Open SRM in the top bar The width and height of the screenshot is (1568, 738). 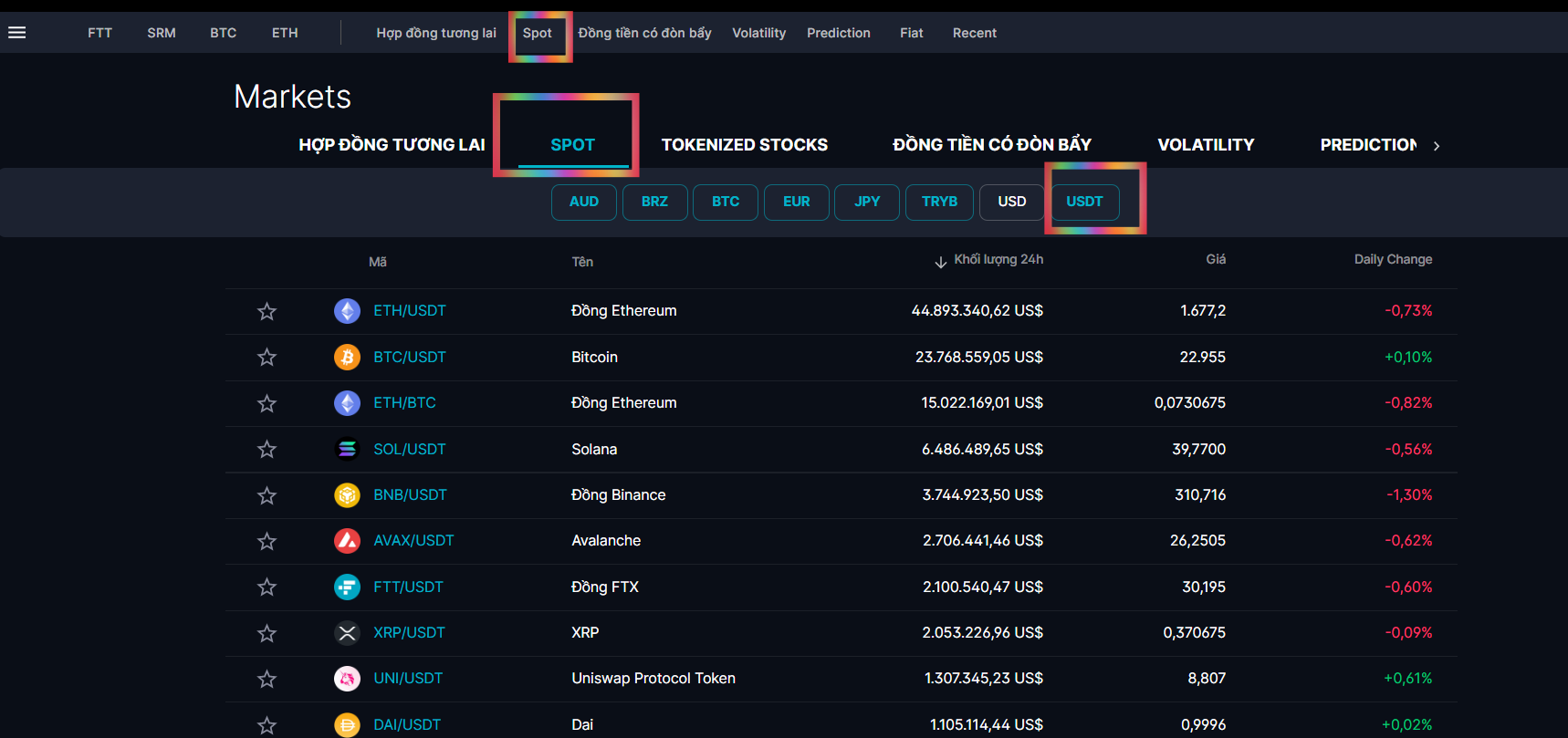point(162,33)
